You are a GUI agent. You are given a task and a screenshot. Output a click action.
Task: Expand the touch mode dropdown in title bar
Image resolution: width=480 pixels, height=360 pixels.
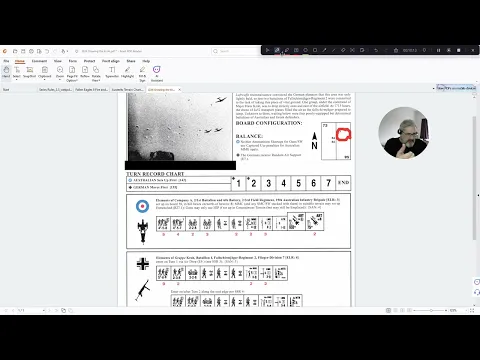tap(67, 51)
